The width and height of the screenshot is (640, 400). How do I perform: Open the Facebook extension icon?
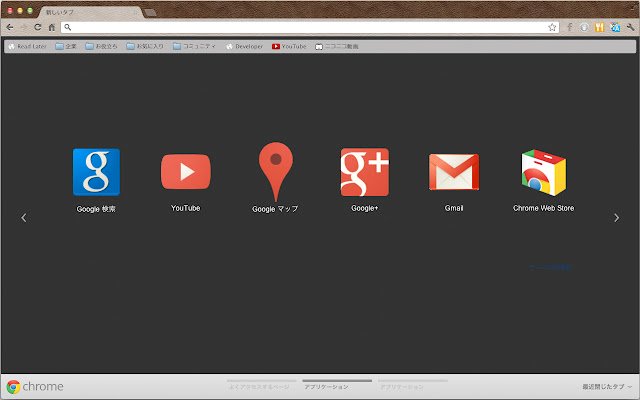[x=570, y=27]
